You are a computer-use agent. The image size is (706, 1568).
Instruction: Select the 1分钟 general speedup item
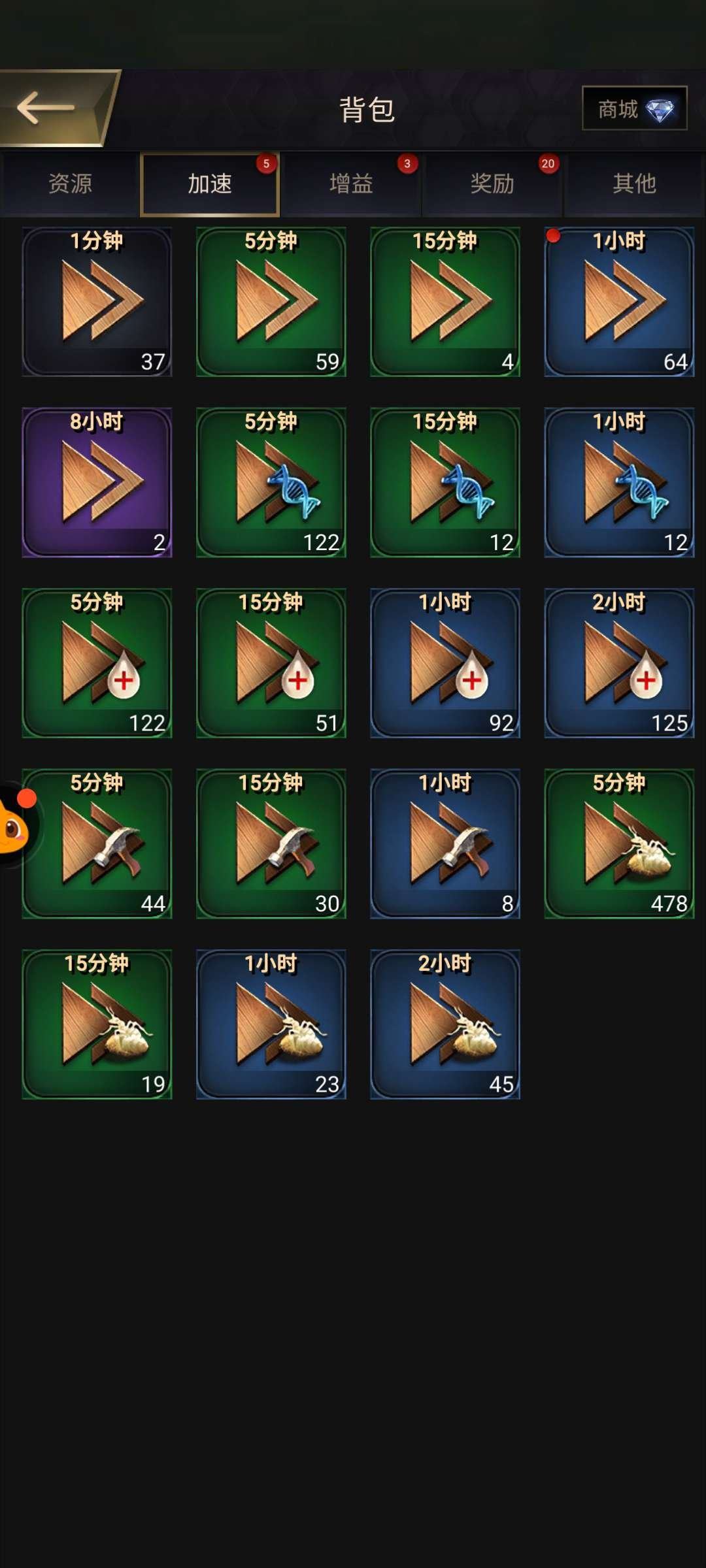97,302
